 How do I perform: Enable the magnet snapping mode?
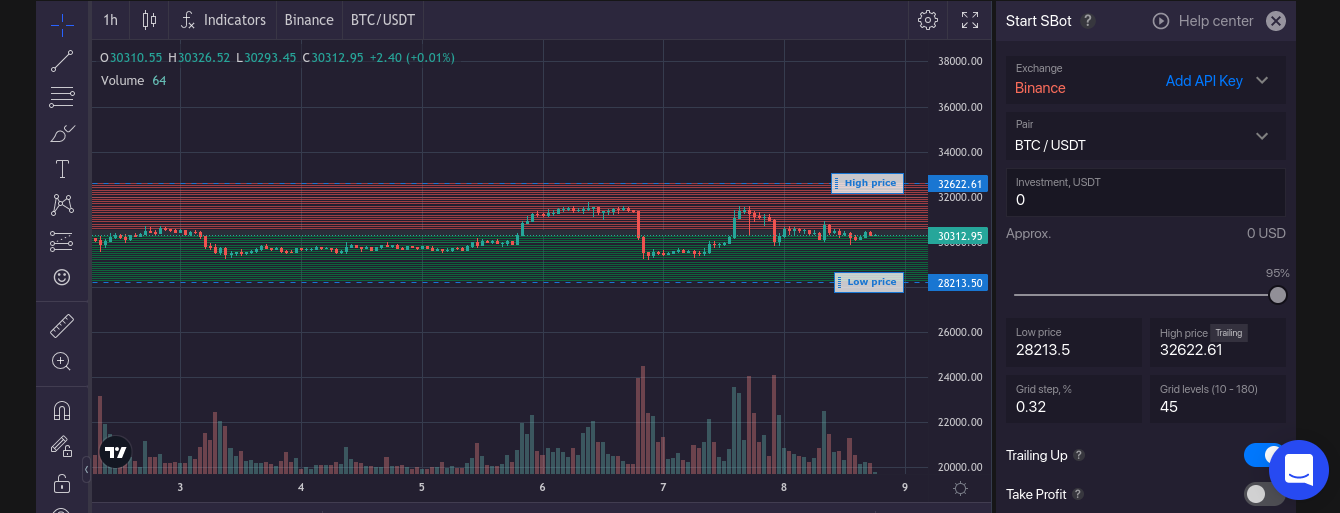(x=62, y=411)
